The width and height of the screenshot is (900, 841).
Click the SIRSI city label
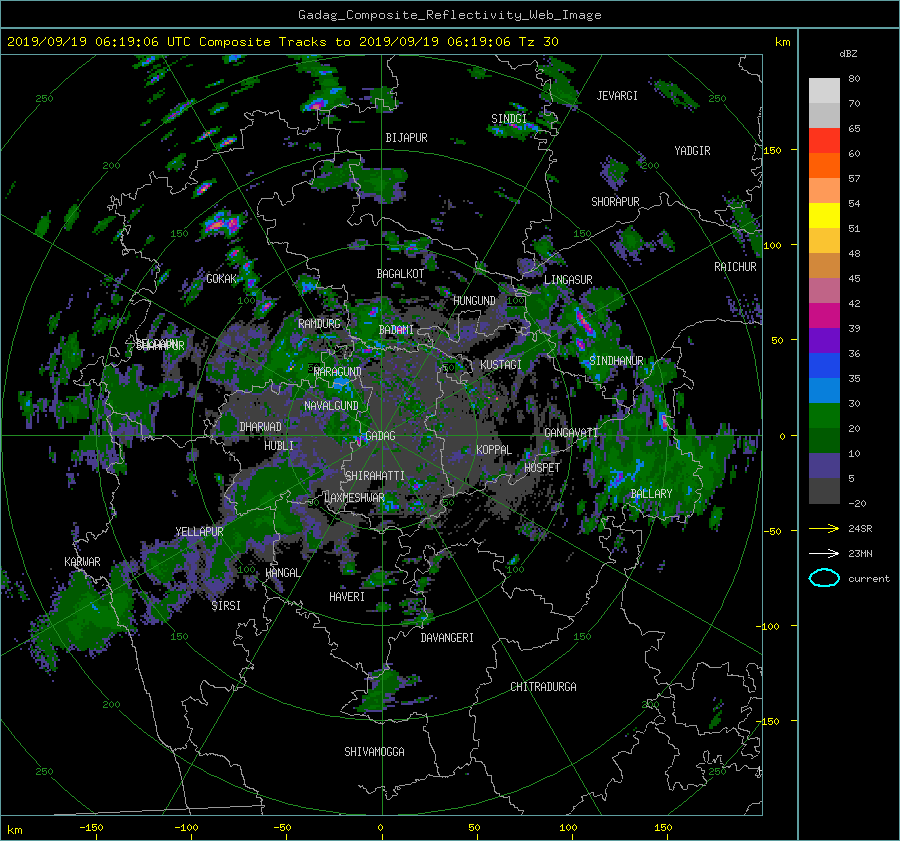[x=226, y=606]
